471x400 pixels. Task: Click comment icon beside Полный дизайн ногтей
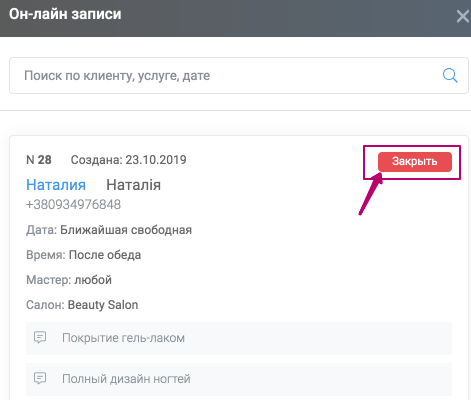tap(40, 378)
